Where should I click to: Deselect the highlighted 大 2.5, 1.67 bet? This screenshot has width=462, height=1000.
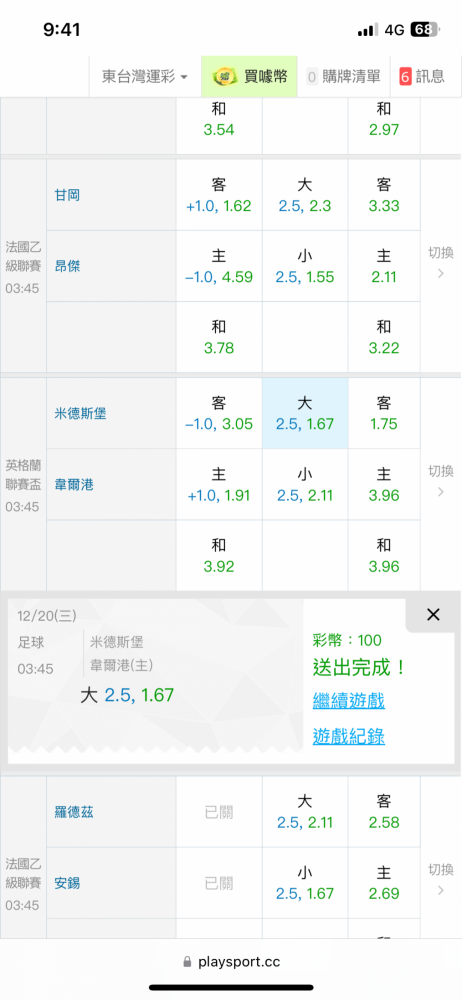[305, 413]
